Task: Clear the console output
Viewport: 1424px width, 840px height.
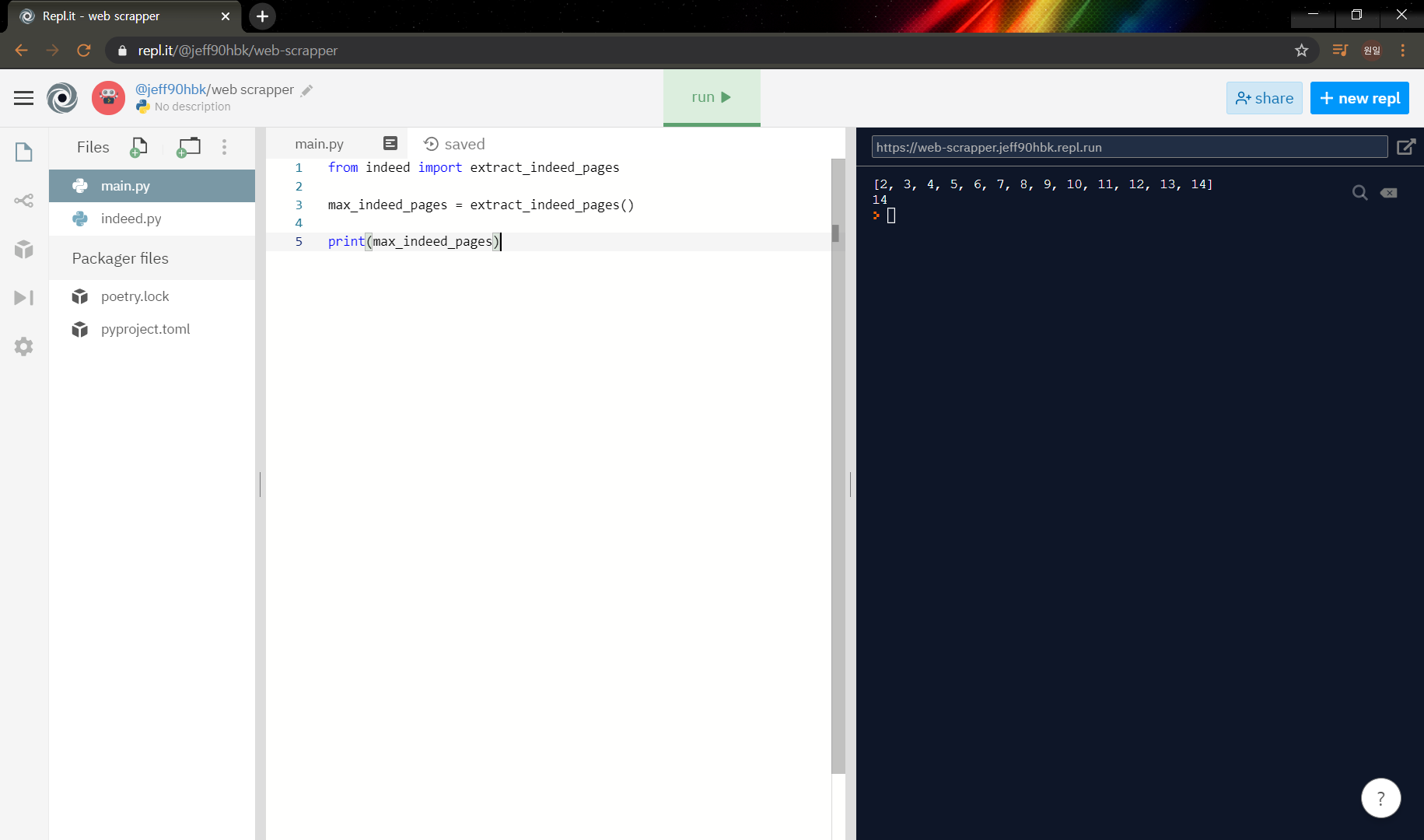Action: (x=1389, y=193)
